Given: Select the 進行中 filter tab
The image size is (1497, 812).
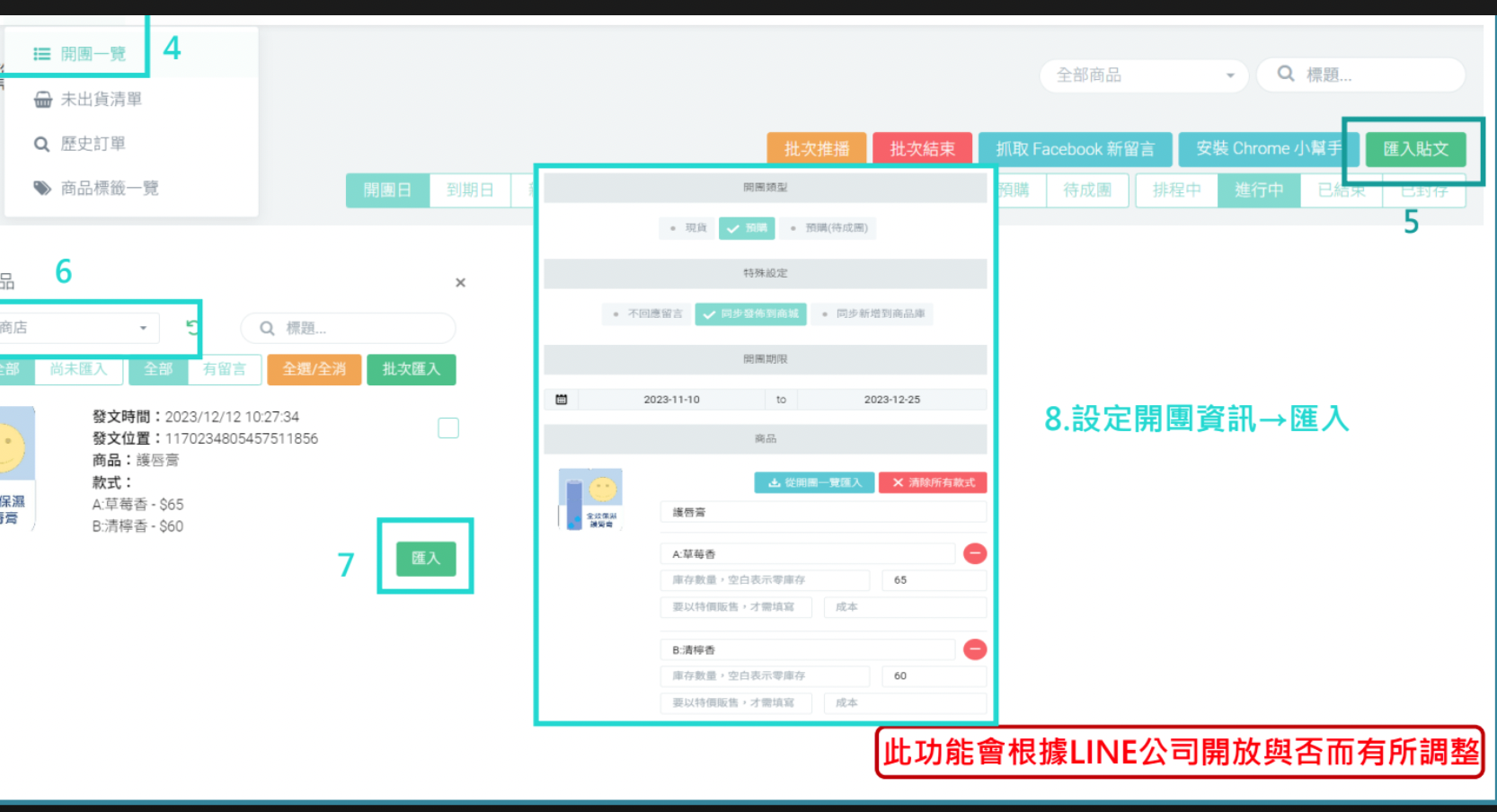Looking at the screenshot, I should pyautogui.click(x=1259, y=190).
